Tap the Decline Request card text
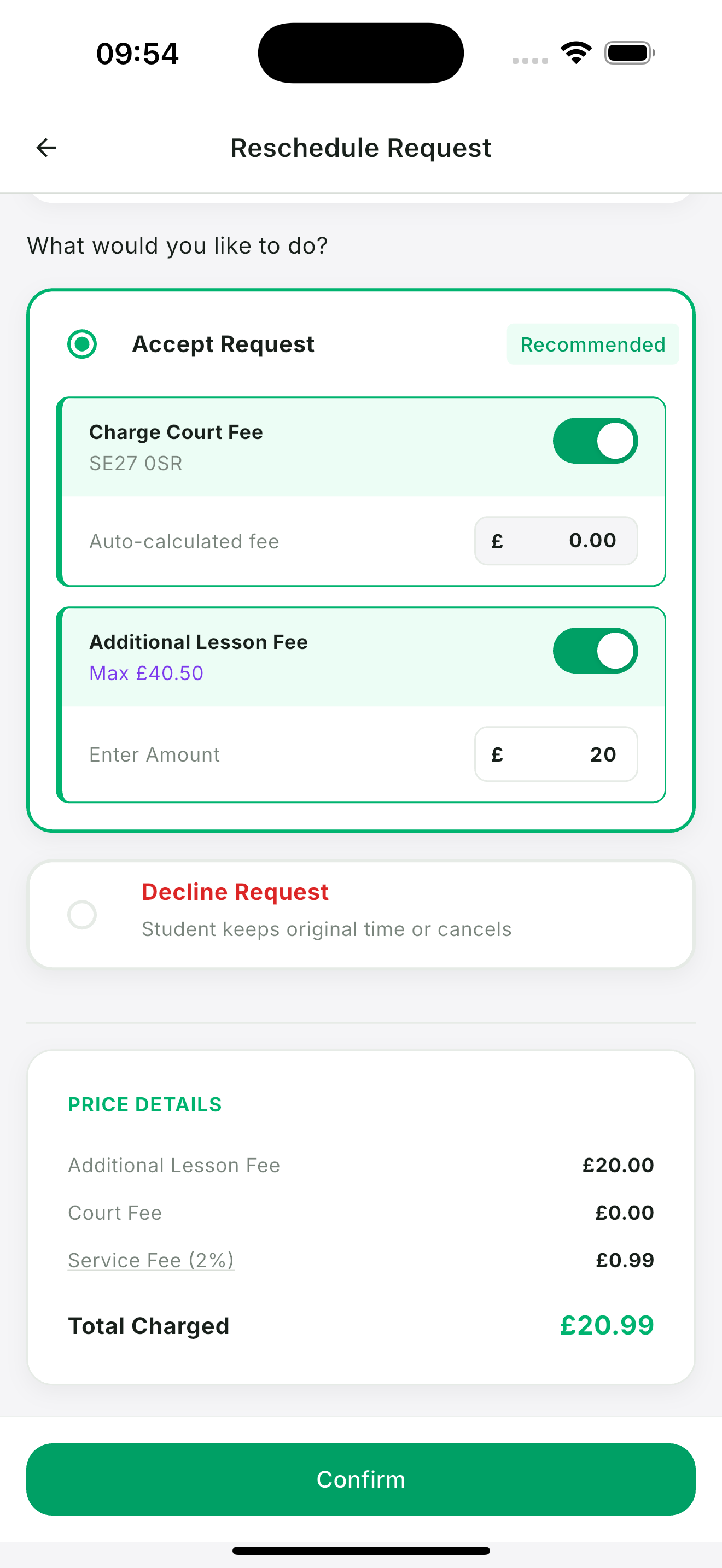The width and height of the screenshot is (722, 1568). 327,911
